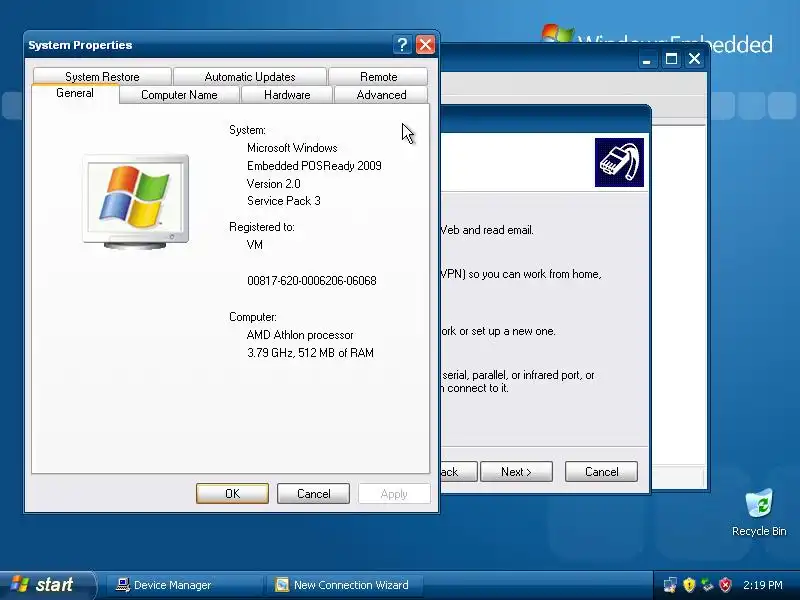Click the help question mark in System Properties
800x600 pixels.
click(402, 45)
